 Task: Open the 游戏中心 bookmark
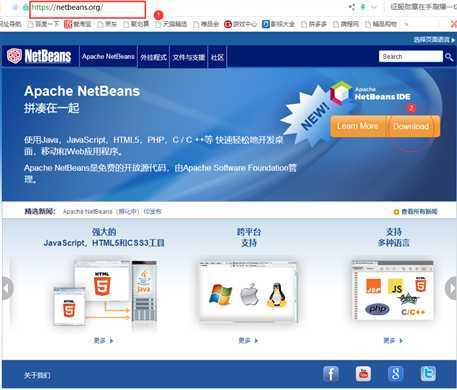click(240, 24)
